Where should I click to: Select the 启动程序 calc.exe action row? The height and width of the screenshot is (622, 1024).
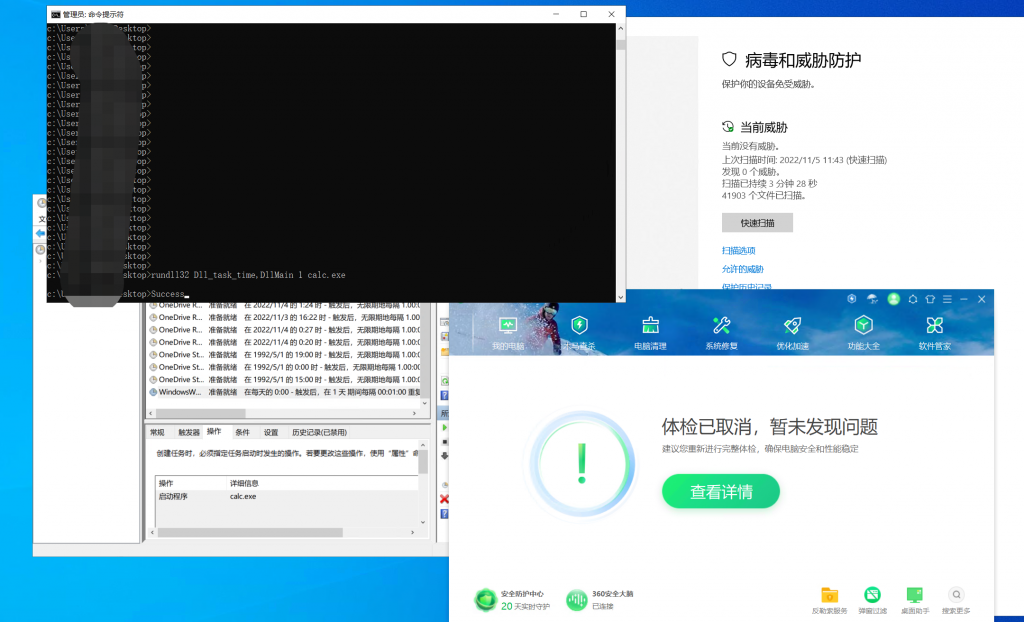click(x=287, y=497)
